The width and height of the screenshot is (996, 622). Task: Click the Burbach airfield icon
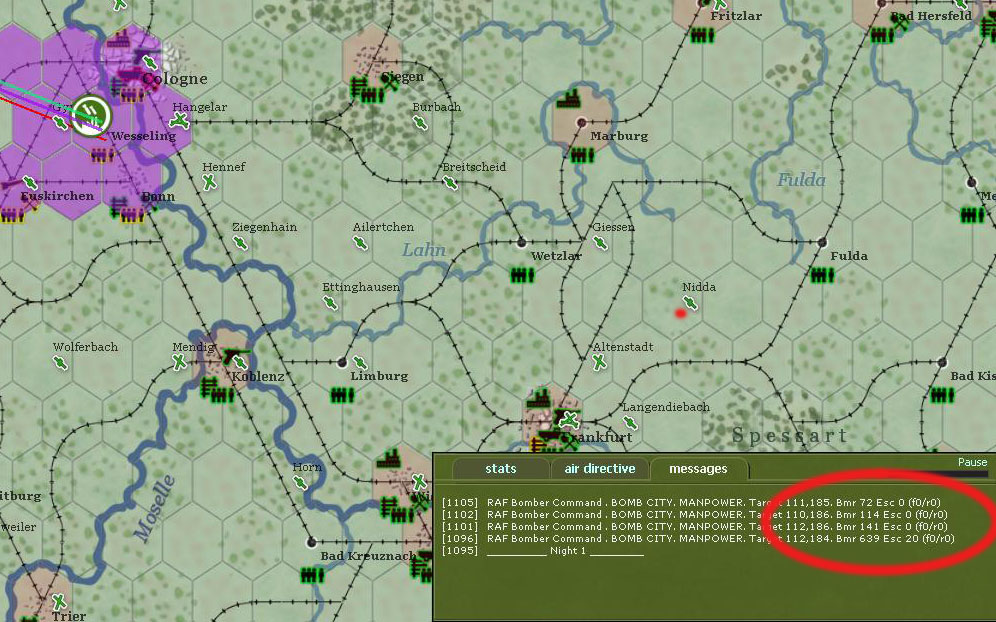point(420,123)
